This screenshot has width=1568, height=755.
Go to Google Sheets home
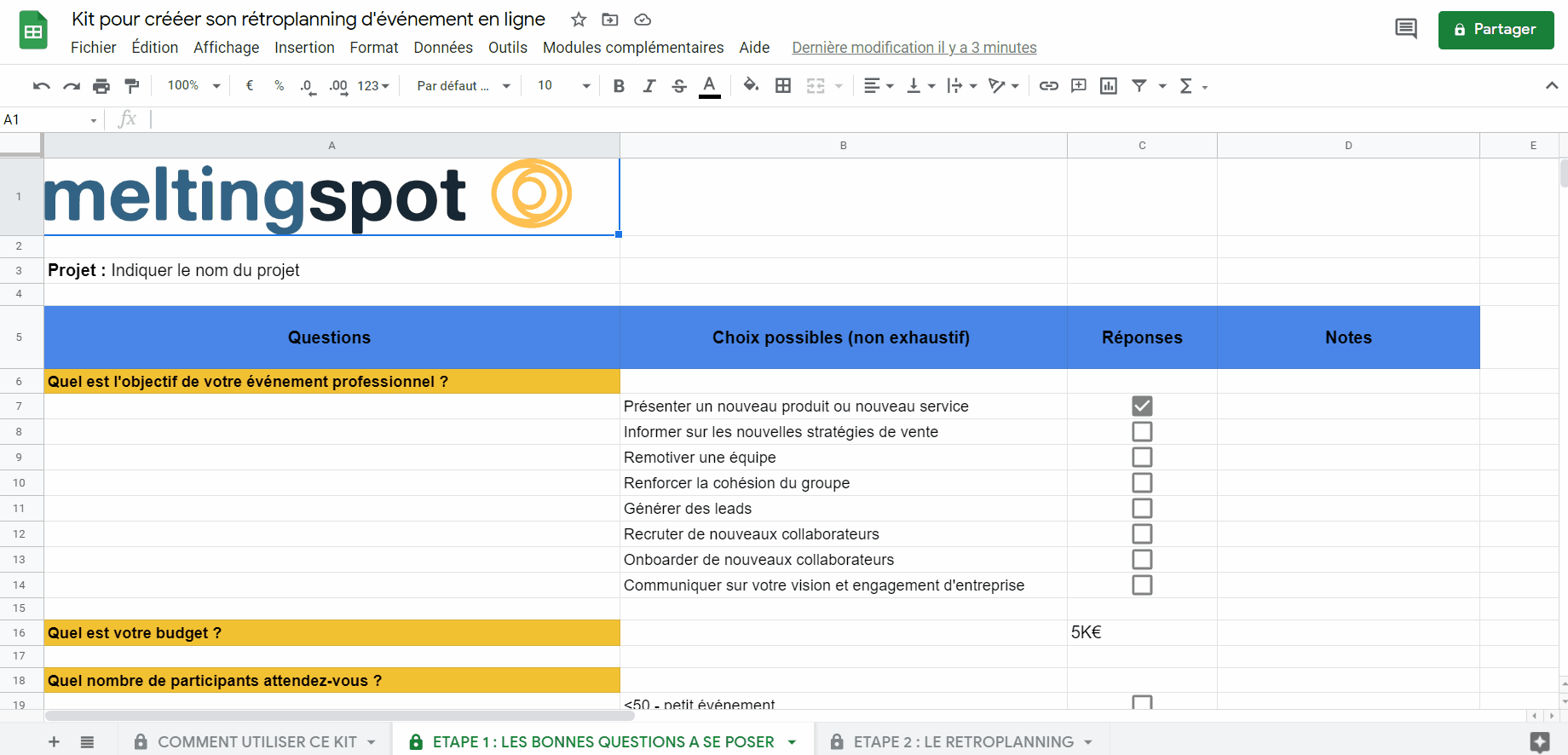[x=33, y=31]
